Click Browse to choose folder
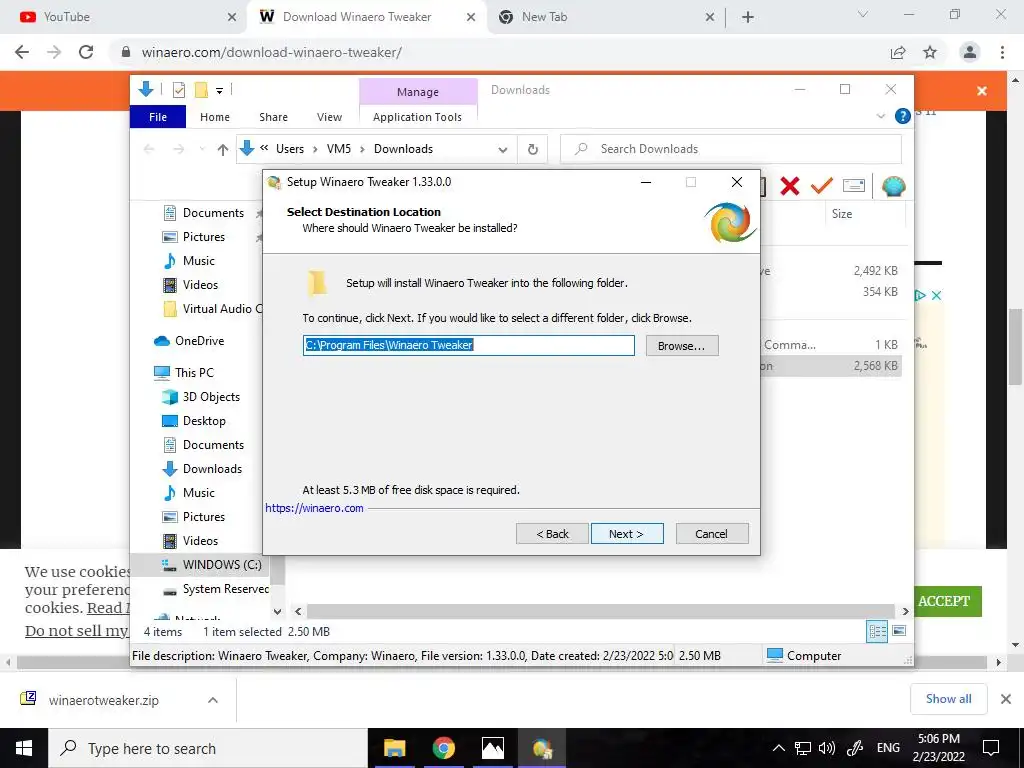 pyautogui.click(x=682, y=345)
